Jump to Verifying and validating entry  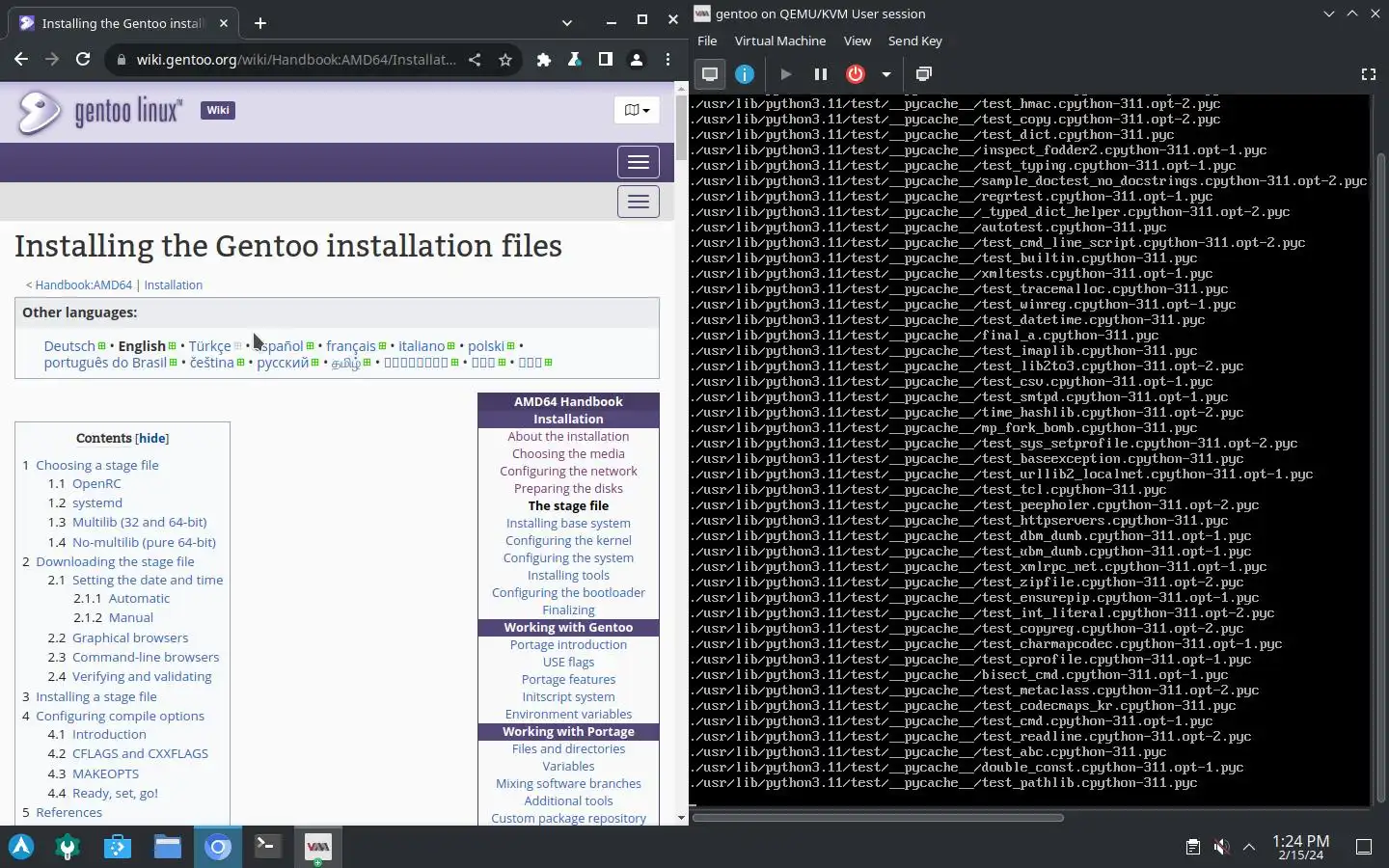(142, 677)
